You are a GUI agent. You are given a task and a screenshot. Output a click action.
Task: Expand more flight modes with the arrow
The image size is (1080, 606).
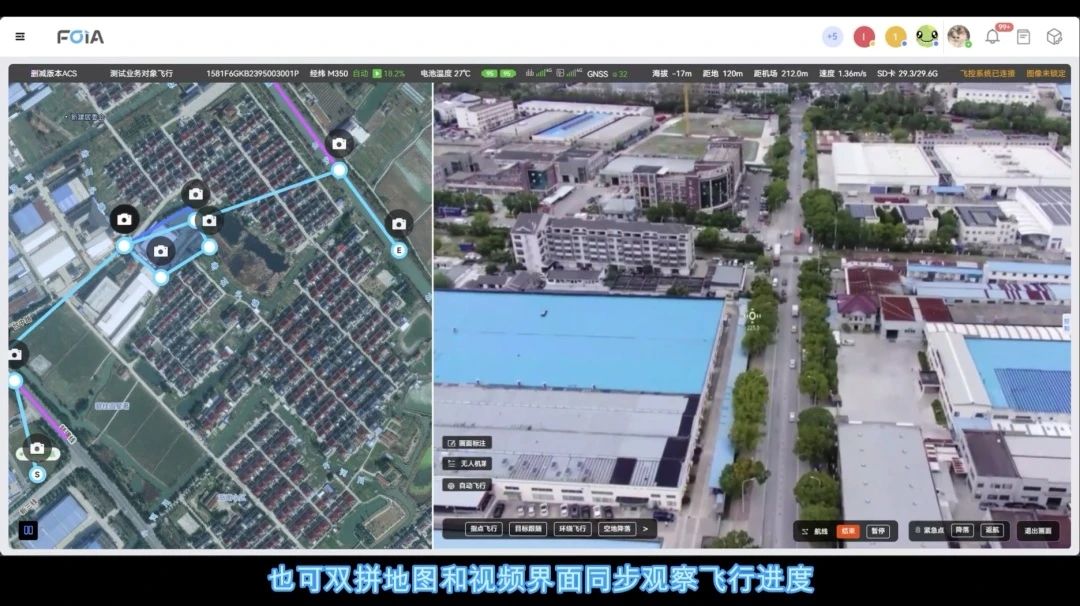(645, 529)
